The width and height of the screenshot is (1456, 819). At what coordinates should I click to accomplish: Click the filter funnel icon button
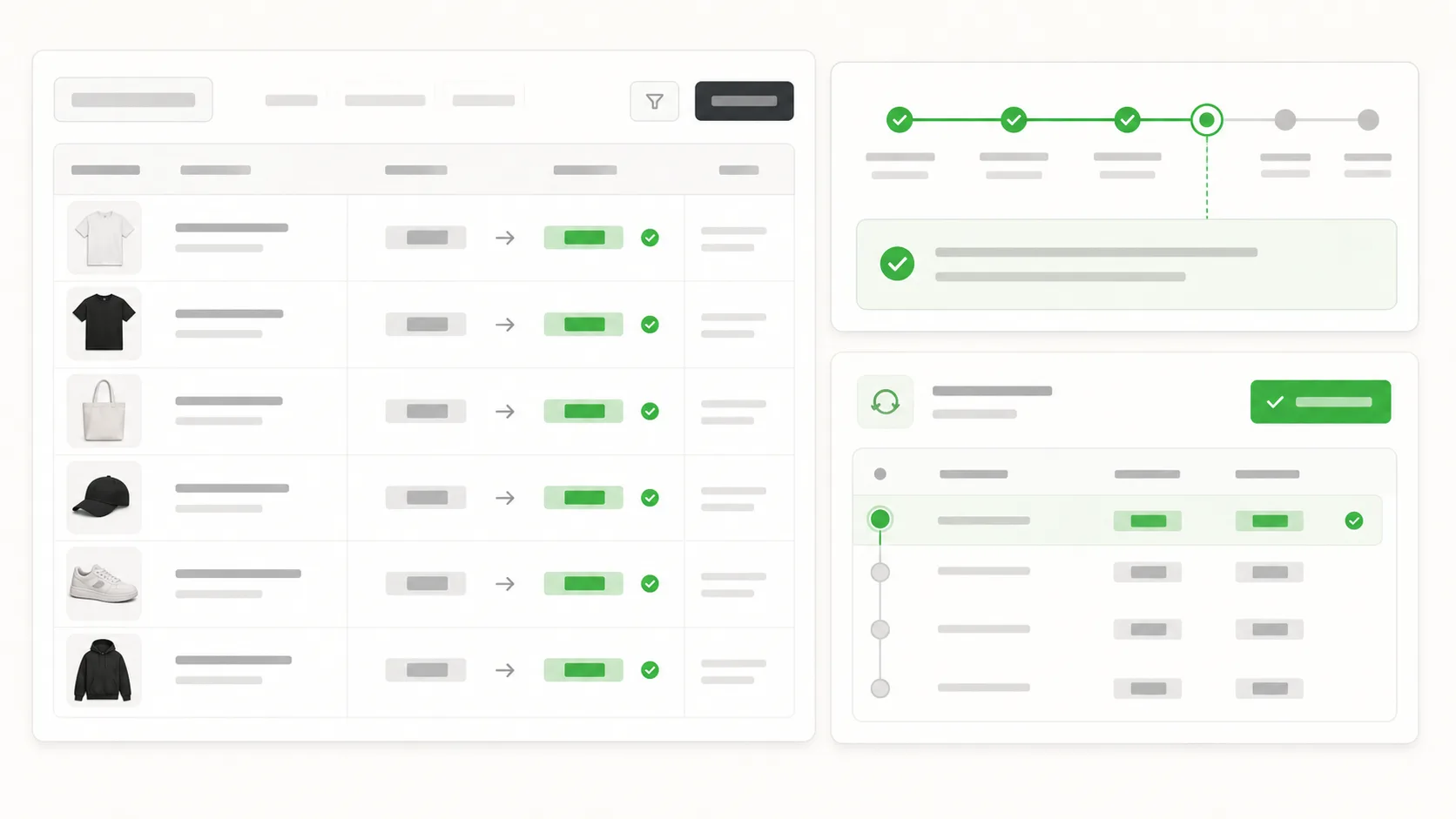(654, 102)
